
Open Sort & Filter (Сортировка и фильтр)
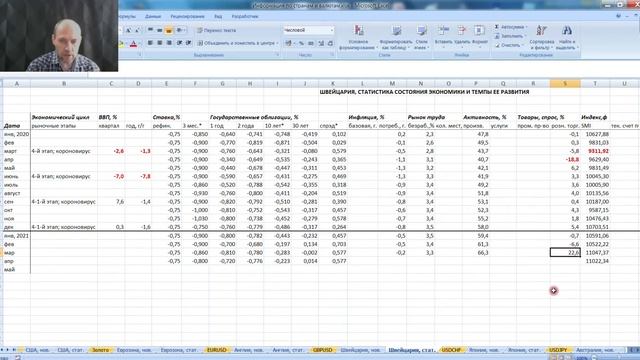tap(542, 38)
